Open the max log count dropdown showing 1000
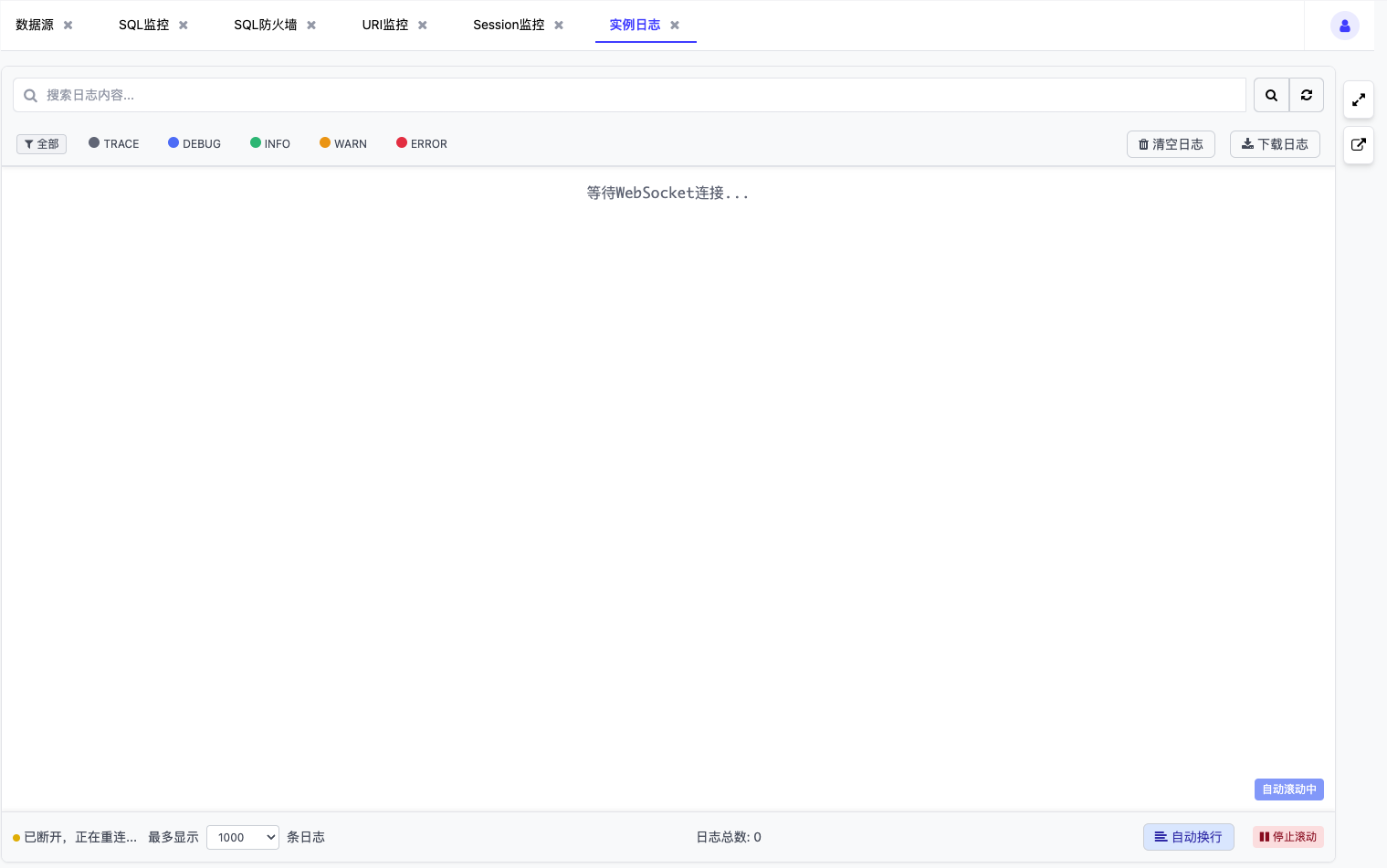The width and height of the screenshot is (1387, 868). click(242, 837)
